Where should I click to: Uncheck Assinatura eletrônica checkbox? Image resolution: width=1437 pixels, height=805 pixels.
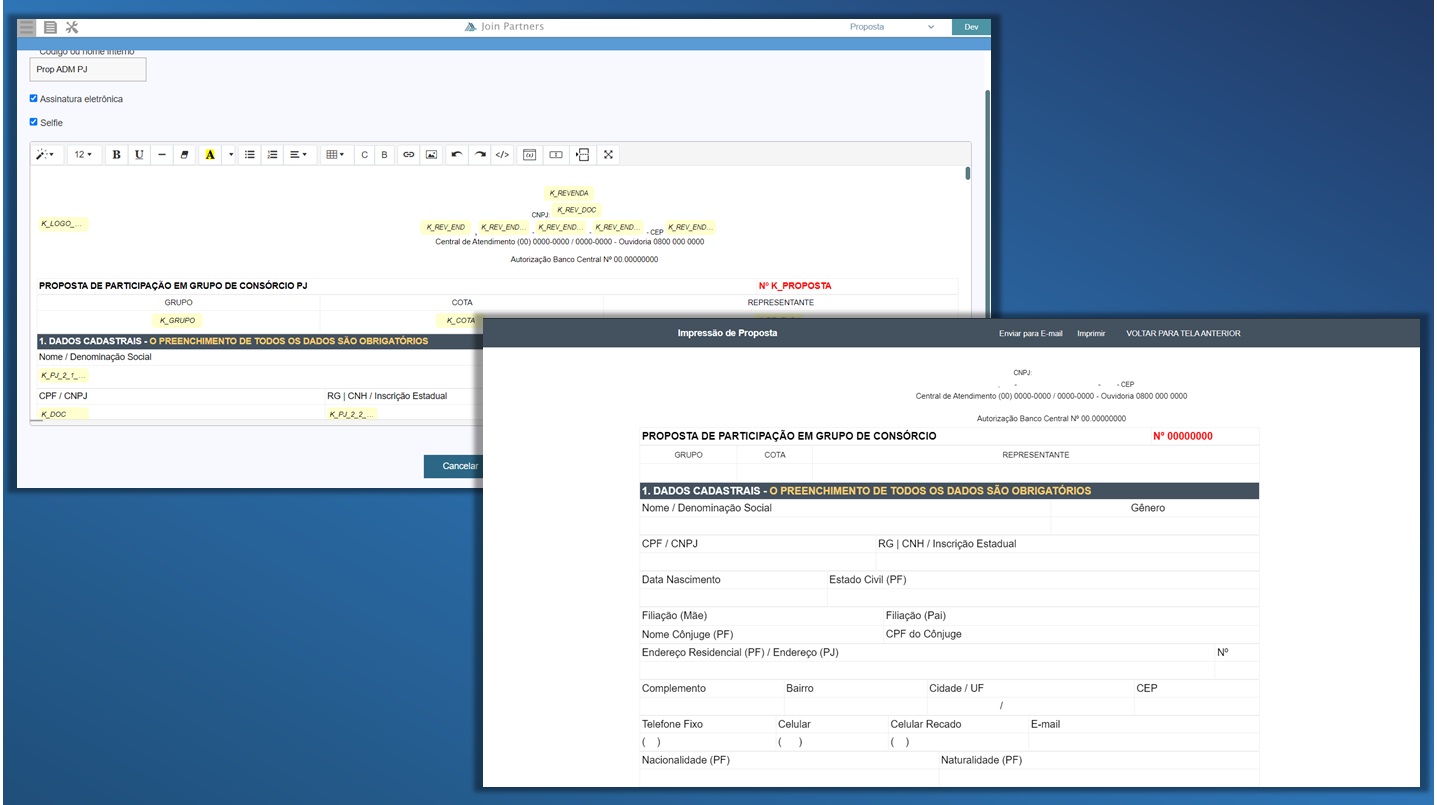click(34, 99)
